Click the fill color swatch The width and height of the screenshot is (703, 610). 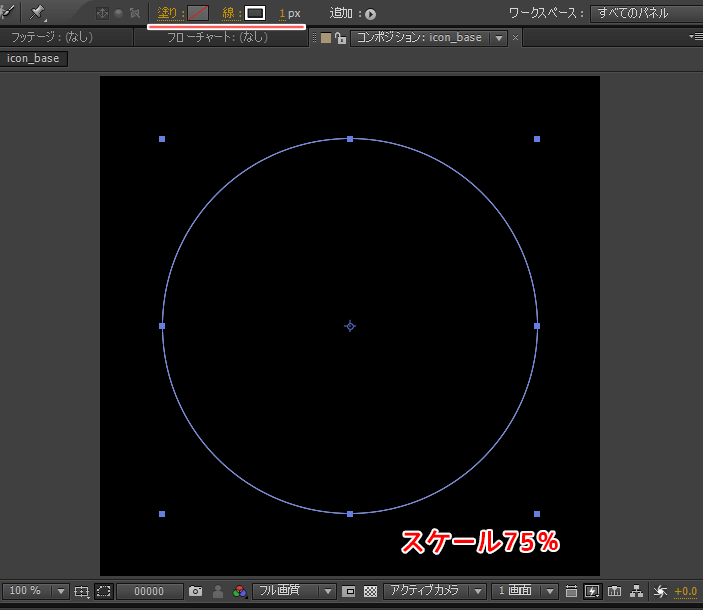[198, 13]
